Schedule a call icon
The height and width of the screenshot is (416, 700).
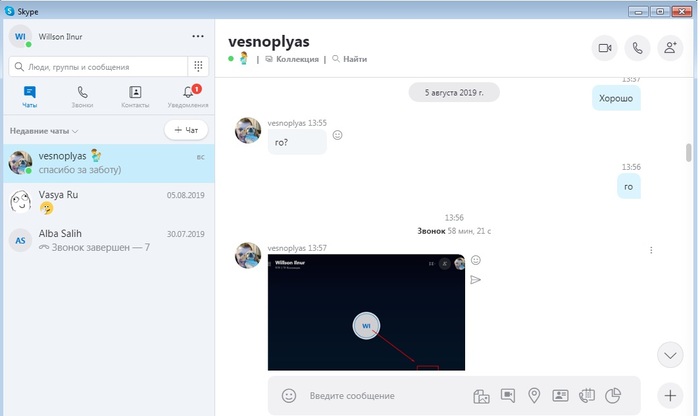[587, 395]
